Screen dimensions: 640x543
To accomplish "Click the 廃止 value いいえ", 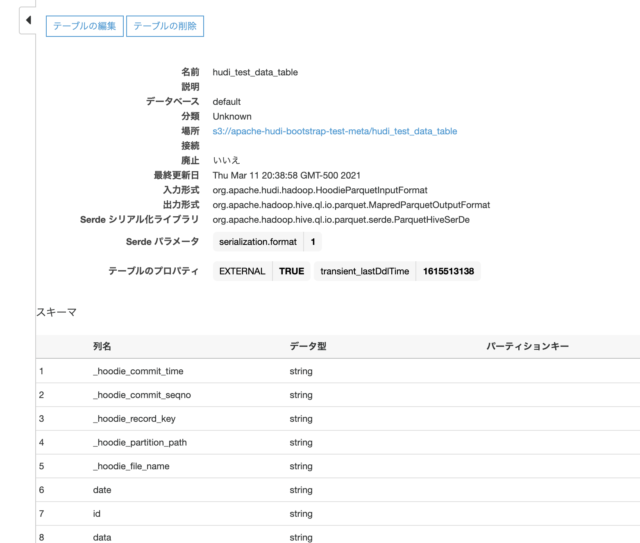I will click(x=226, y=160).
